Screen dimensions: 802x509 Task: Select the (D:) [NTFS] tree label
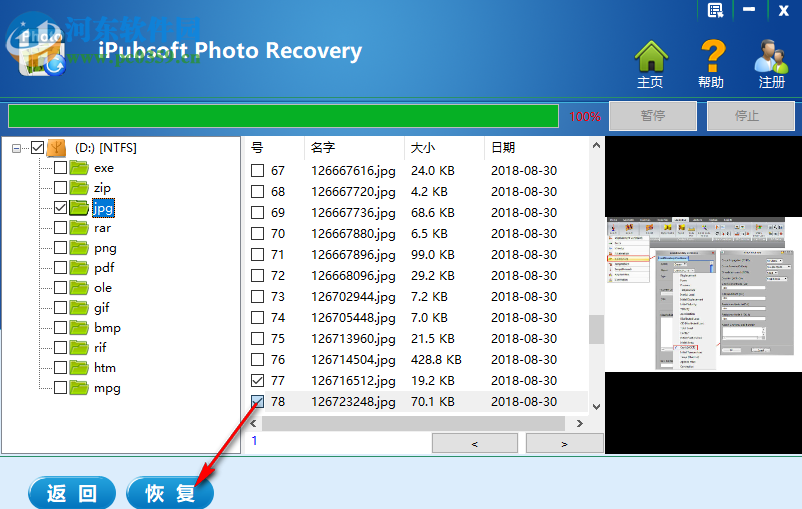coord(105,148)
